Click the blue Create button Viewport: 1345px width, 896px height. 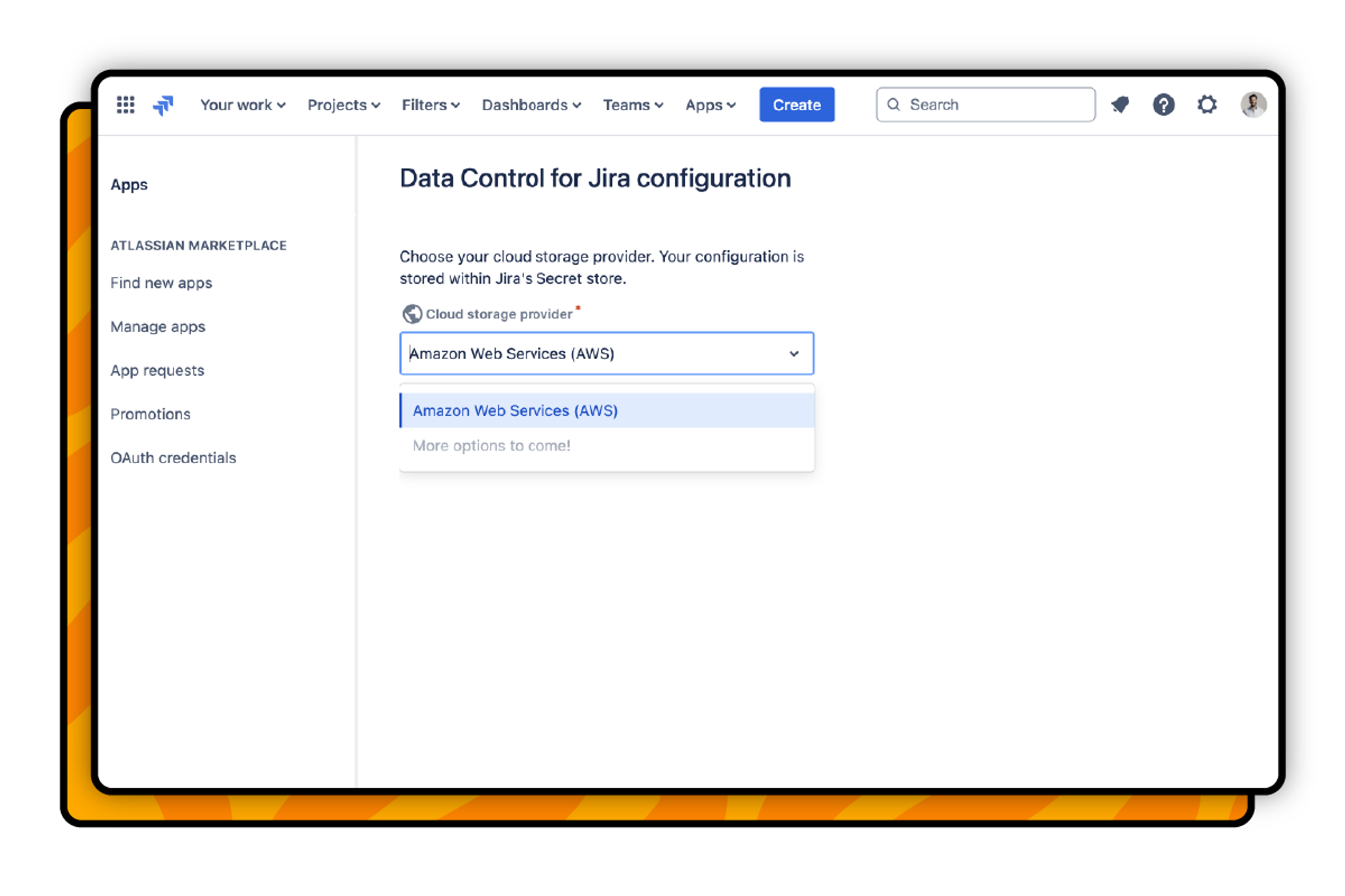click(x=797, y=103)
